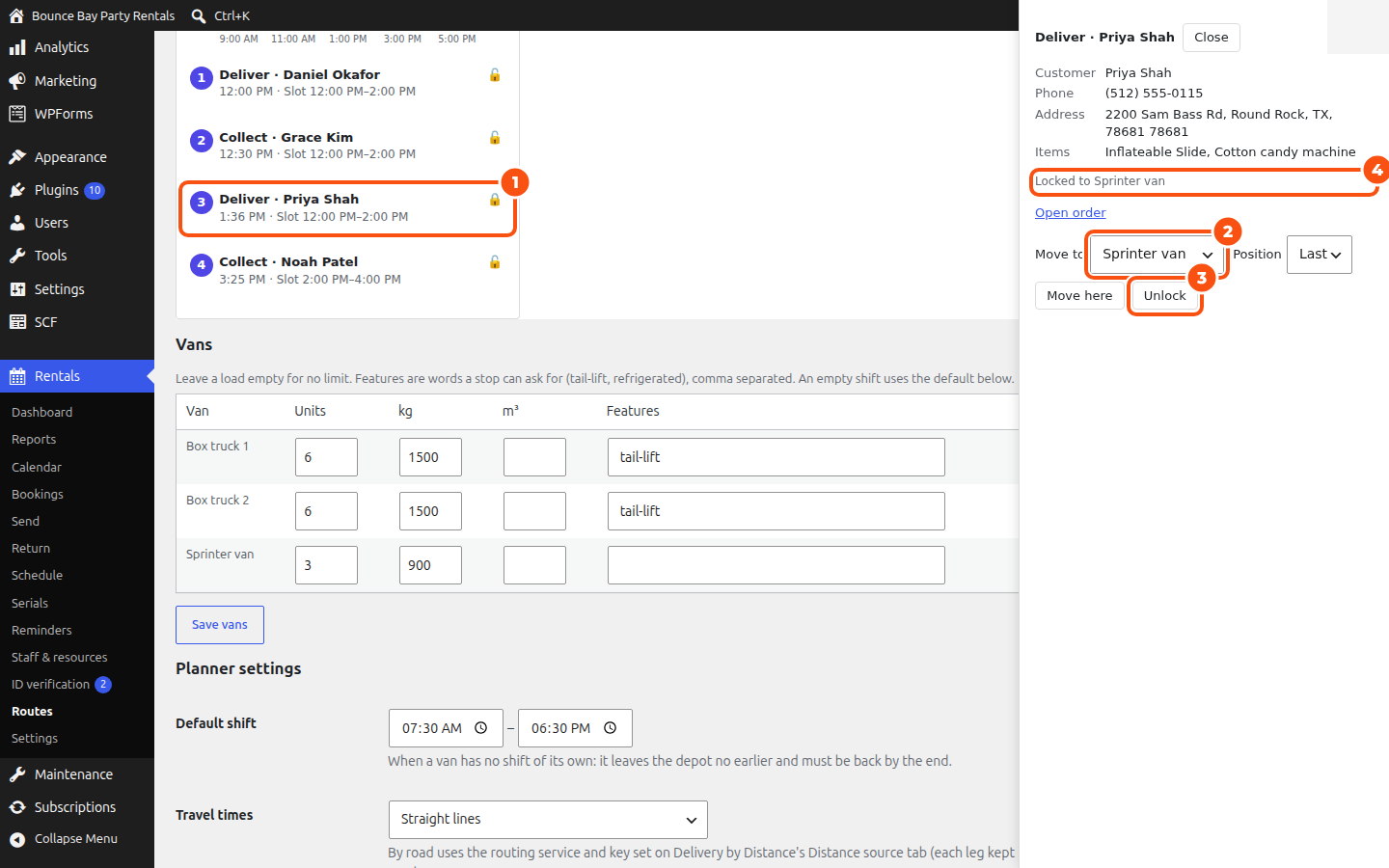
Task: Click the Appearance paintbrush icon
Action: tap(17, 157)
